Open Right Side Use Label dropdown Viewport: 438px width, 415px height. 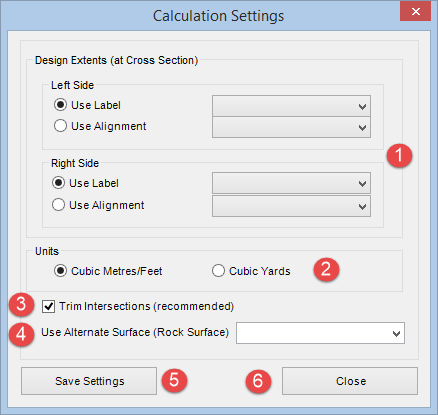pos(291,183)
